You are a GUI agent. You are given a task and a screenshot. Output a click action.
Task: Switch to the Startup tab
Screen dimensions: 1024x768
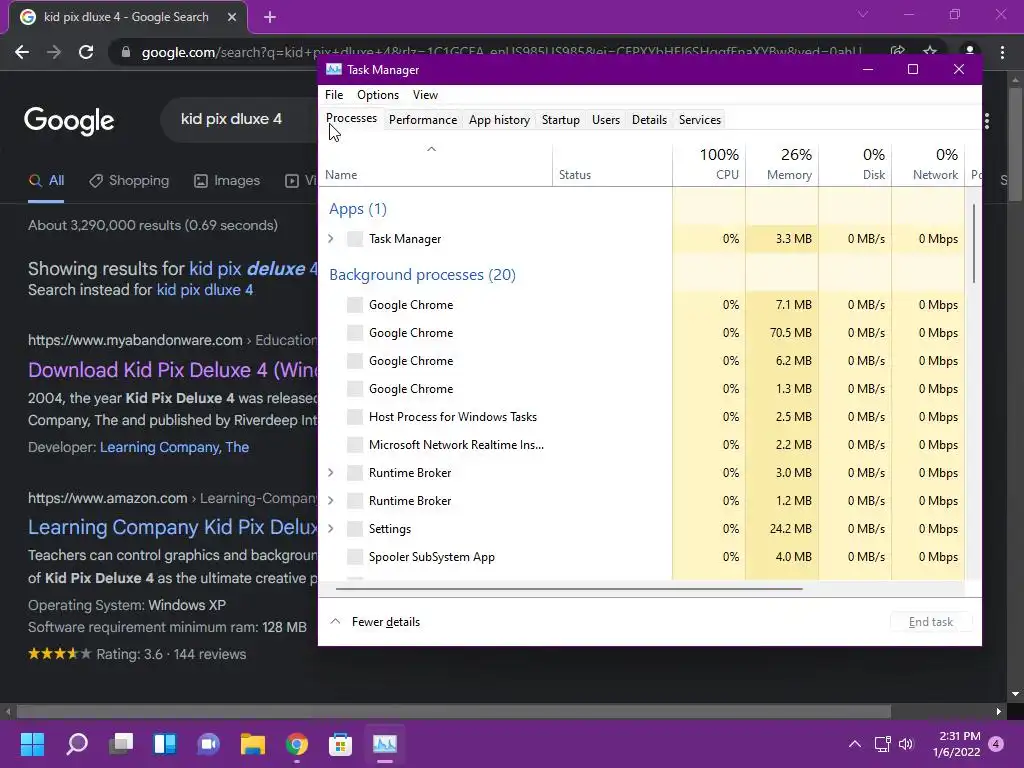(560, 120)
